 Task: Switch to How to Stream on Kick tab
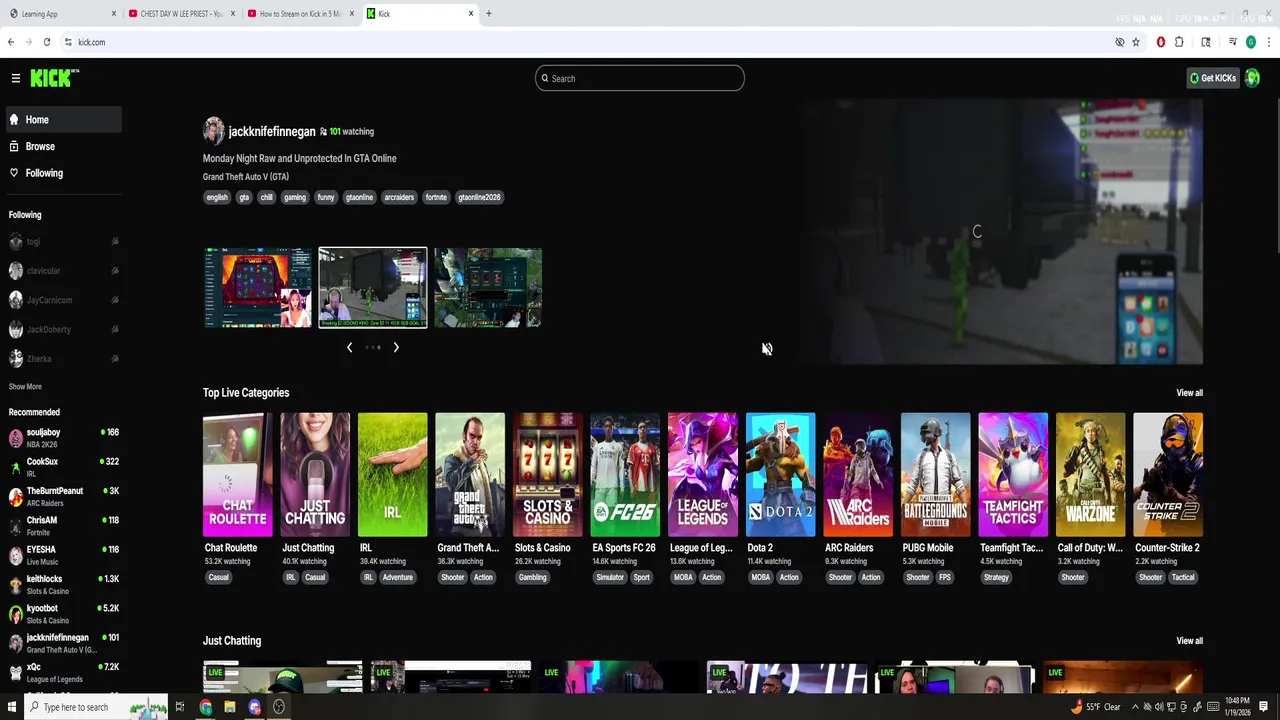301,14
